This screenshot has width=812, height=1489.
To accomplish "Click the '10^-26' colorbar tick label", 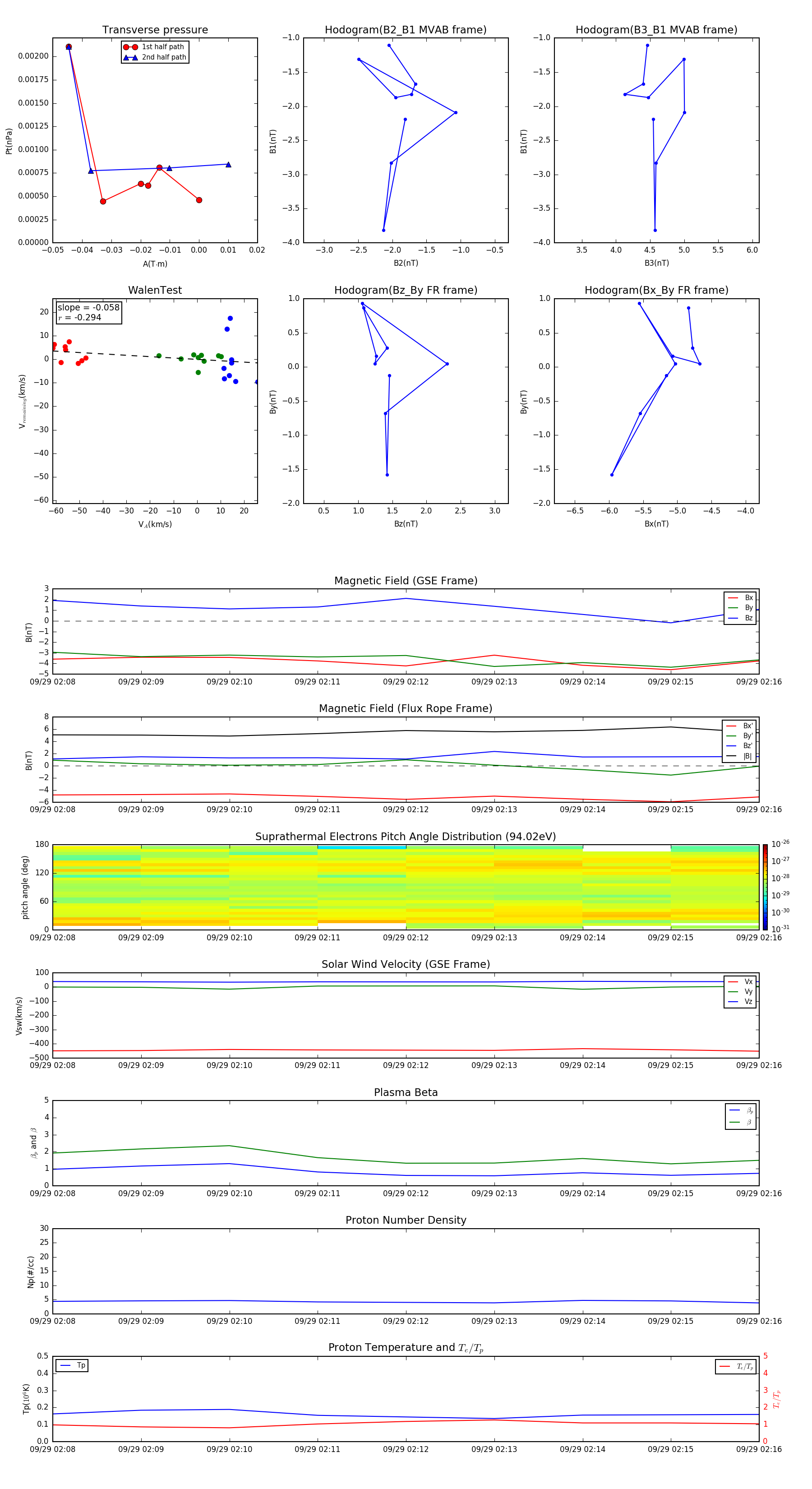I will (780, 844).
